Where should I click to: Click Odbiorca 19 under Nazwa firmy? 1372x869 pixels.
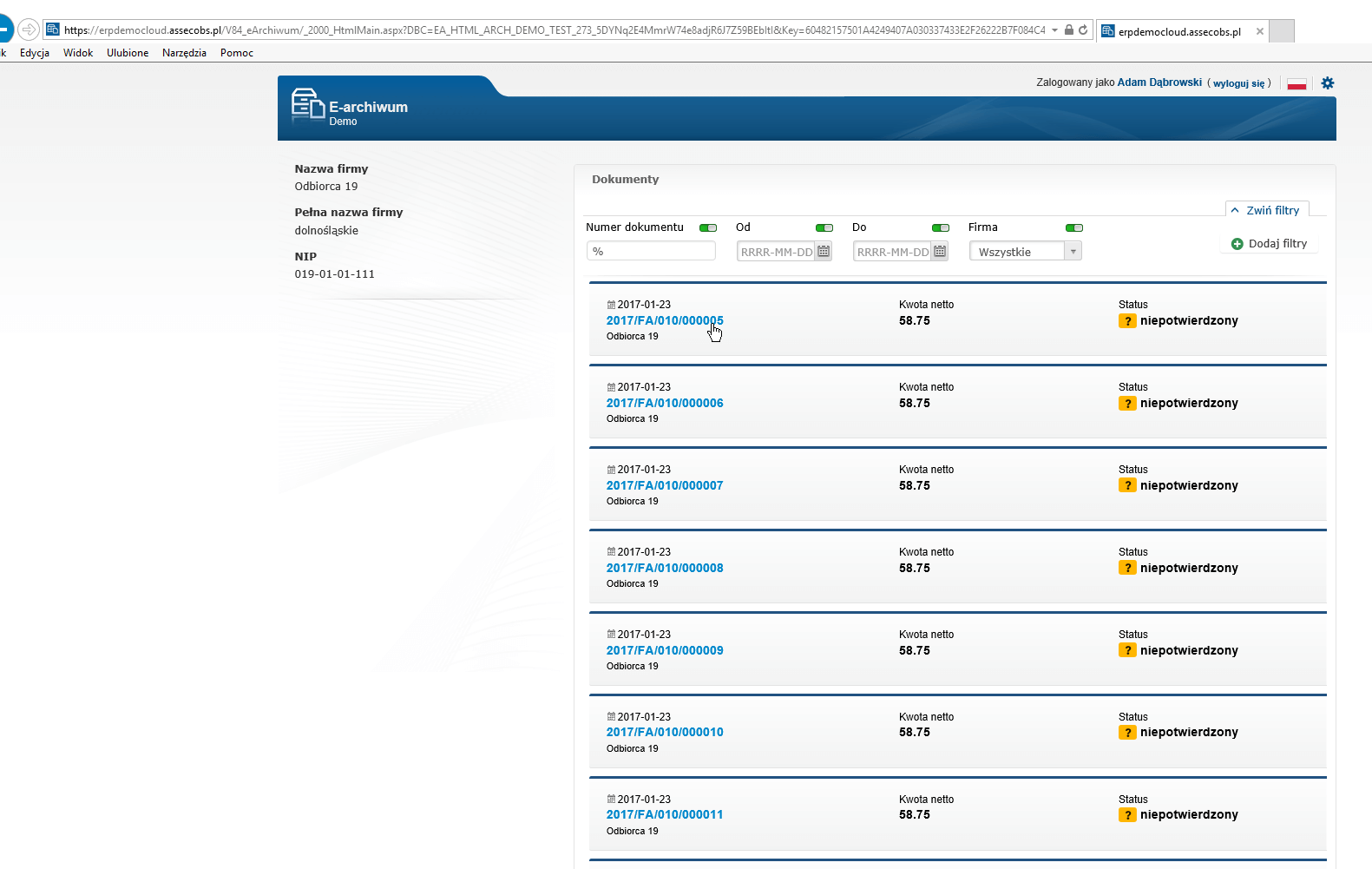click(x=326, y=187)
